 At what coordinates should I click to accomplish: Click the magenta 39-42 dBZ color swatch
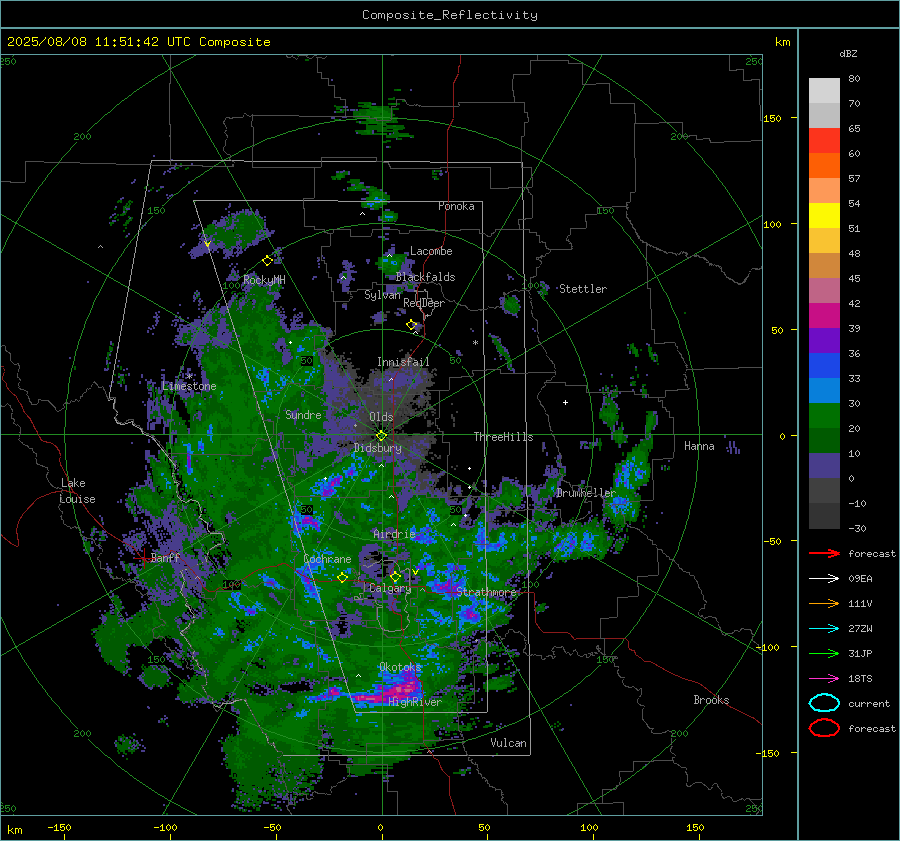click(824, 316)
